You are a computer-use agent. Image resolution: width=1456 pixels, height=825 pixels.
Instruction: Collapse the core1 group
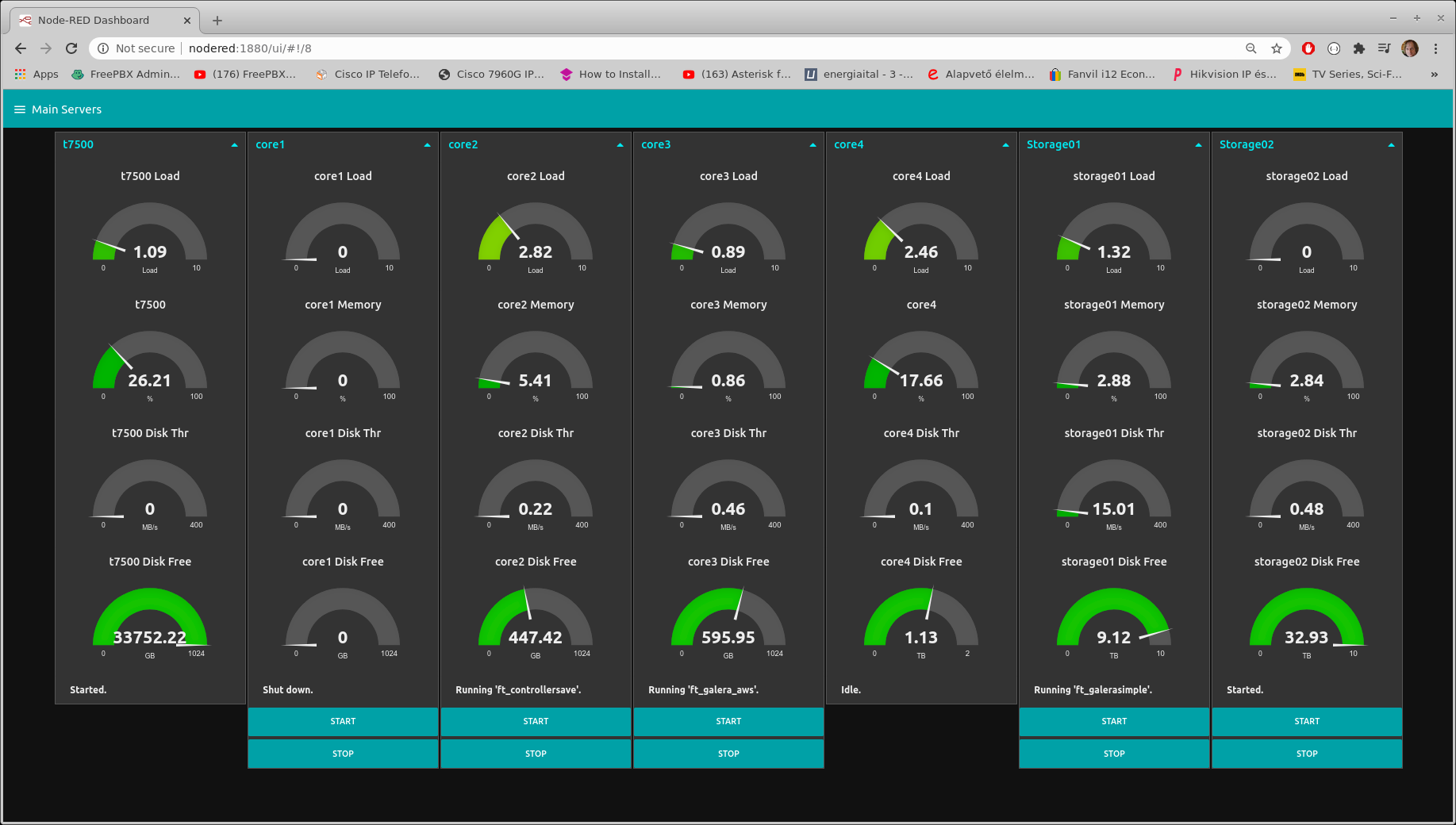click(427, 145)
